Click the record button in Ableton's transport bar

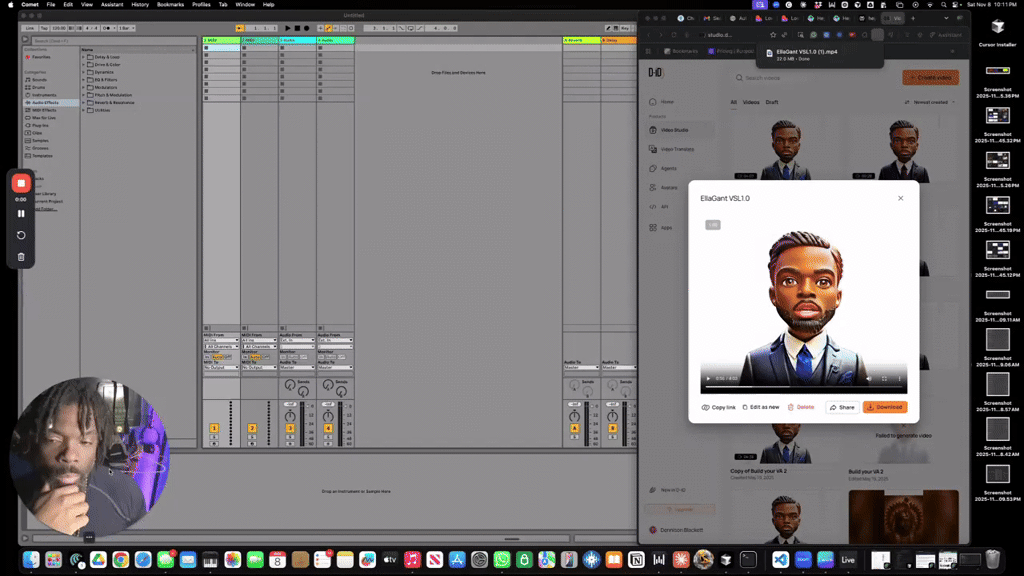[x=307, y=28]
